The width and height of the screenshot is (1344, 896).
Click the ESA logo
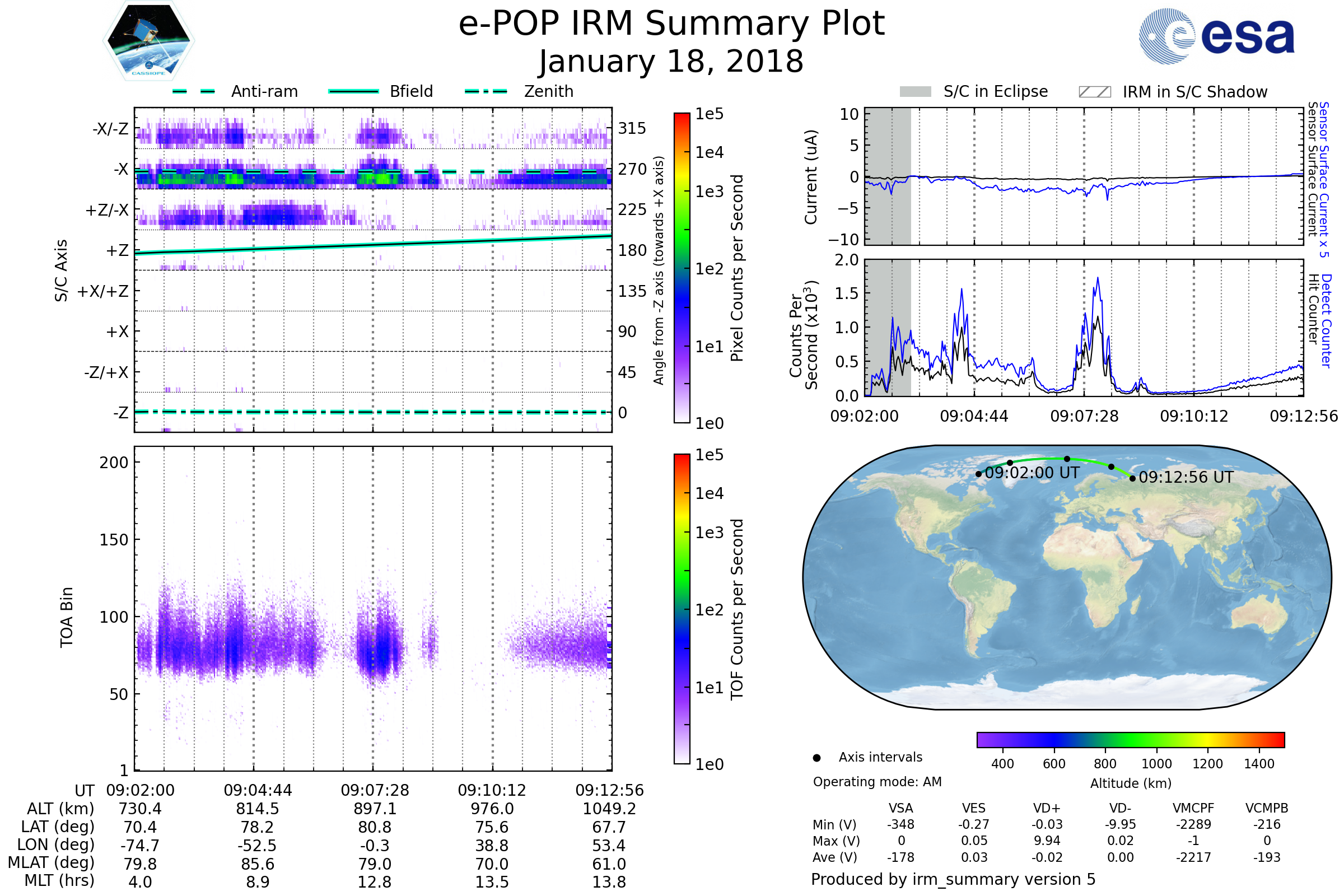(x=1216, y=36)
